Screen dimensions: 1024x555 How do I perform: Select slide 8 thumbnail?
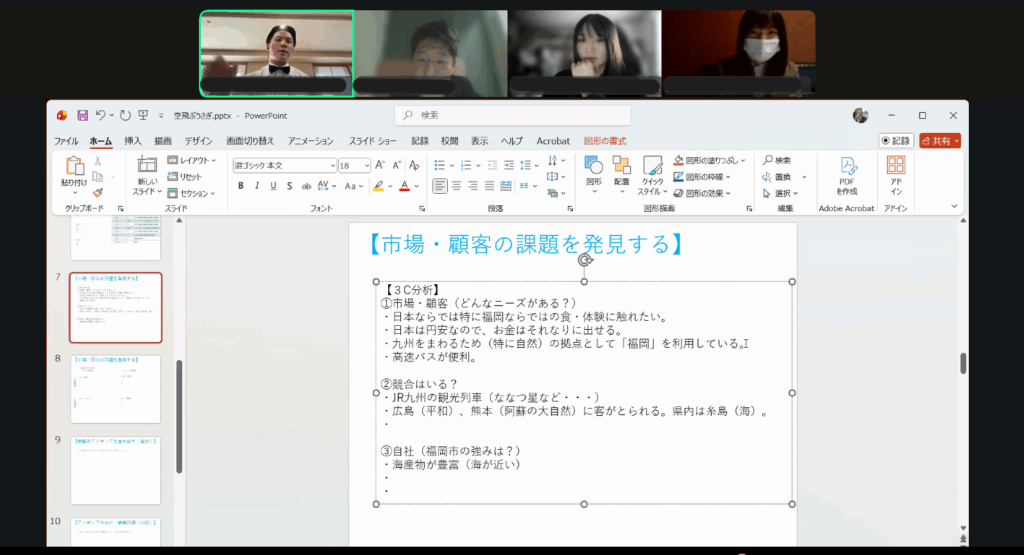click(116, 388)
